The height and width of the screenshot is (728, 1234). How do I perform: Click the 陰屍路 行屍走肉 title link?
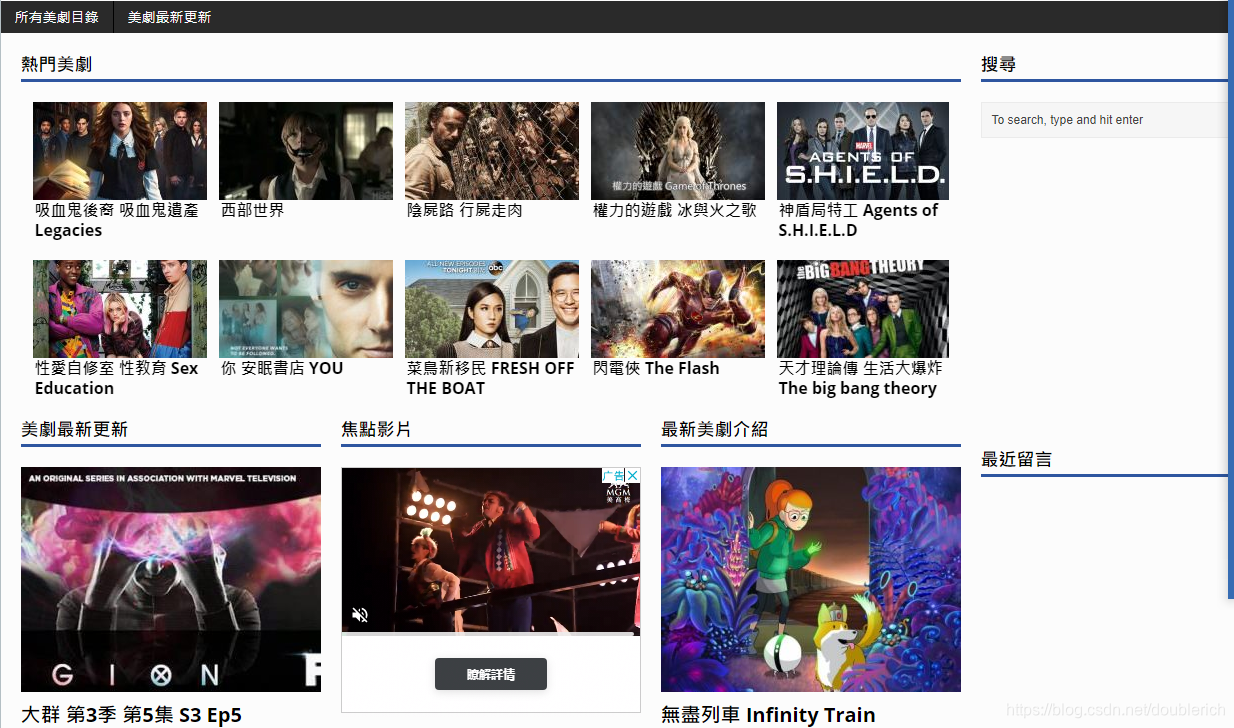click(x=465, y=210)
